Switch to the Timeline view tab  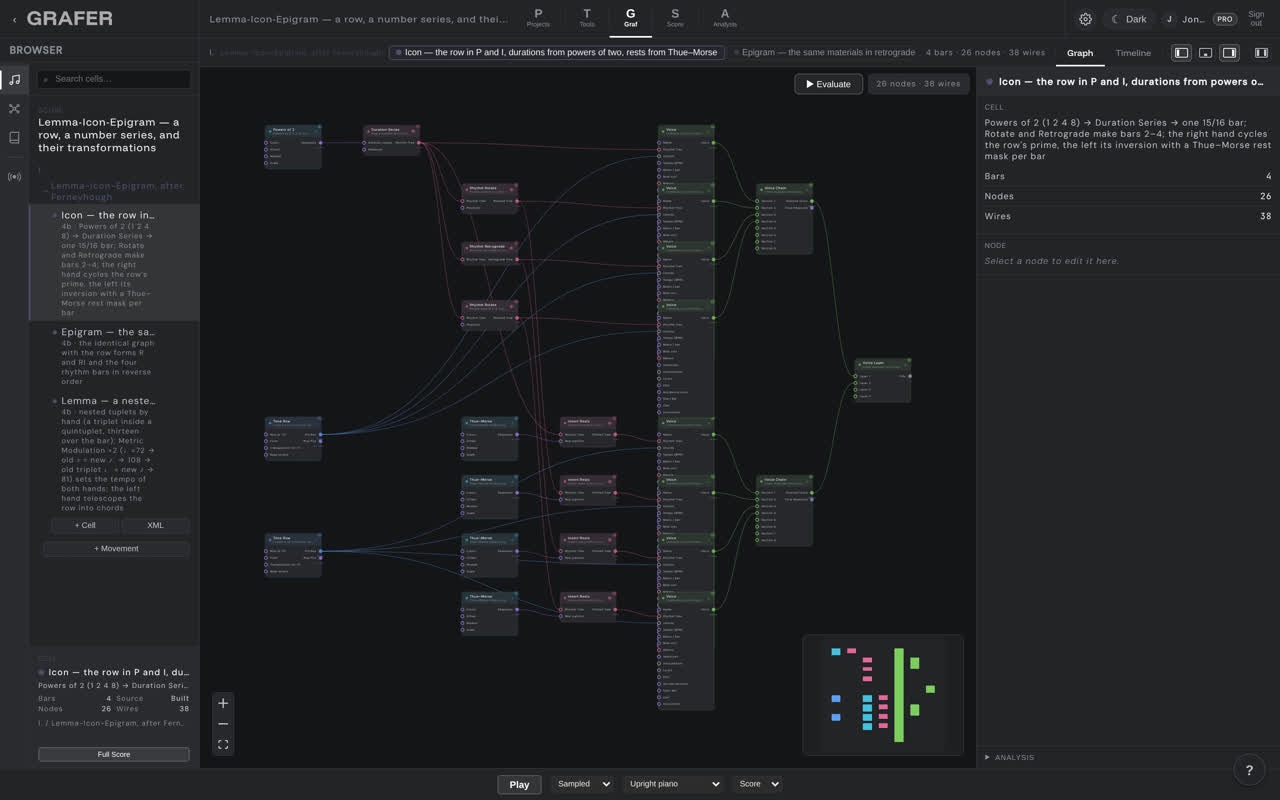click(x=1133, y=53)
